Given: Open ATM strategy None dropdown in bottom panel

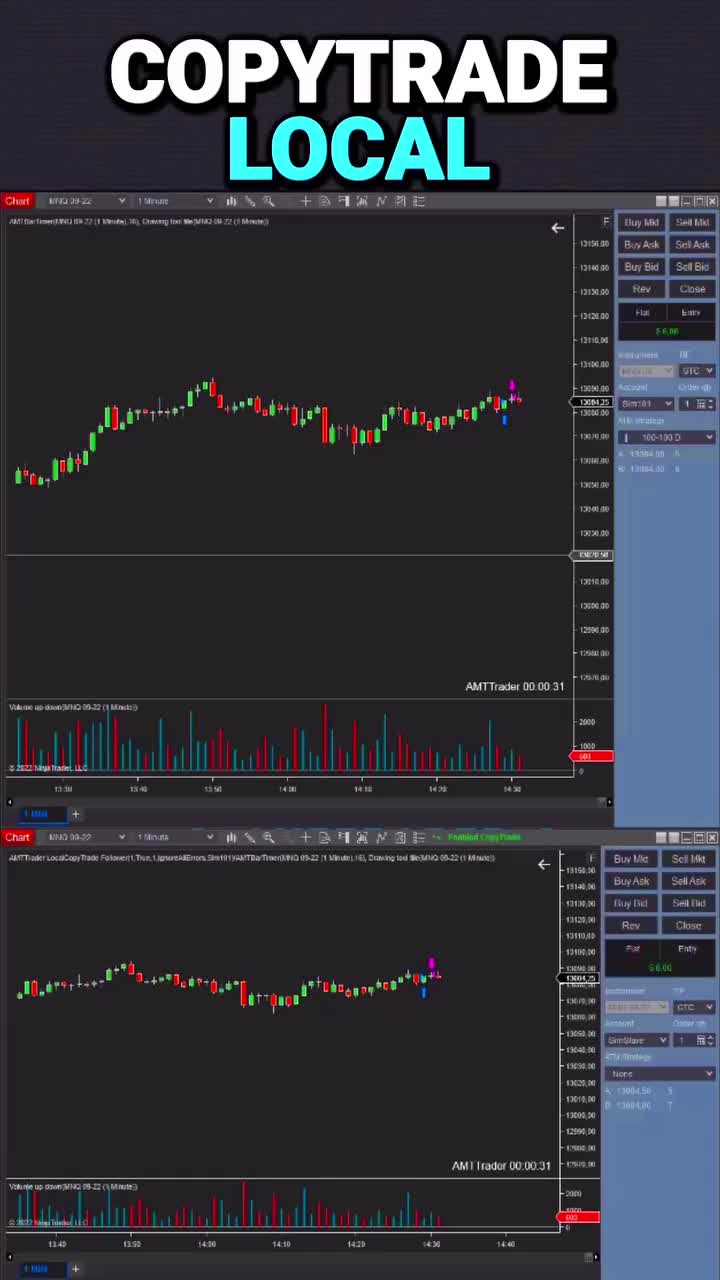Looking at the screenshot, I should pos(659,1074).
